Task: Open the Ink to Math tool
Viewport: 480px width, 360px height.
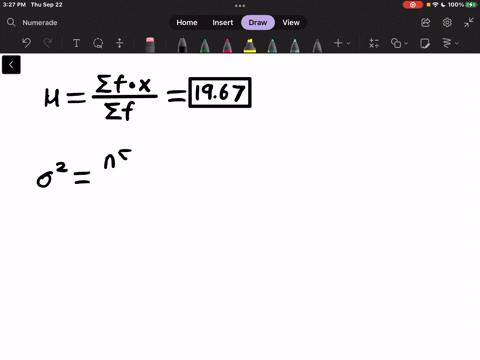Action: pyautogui.click(x=374, y=43)
